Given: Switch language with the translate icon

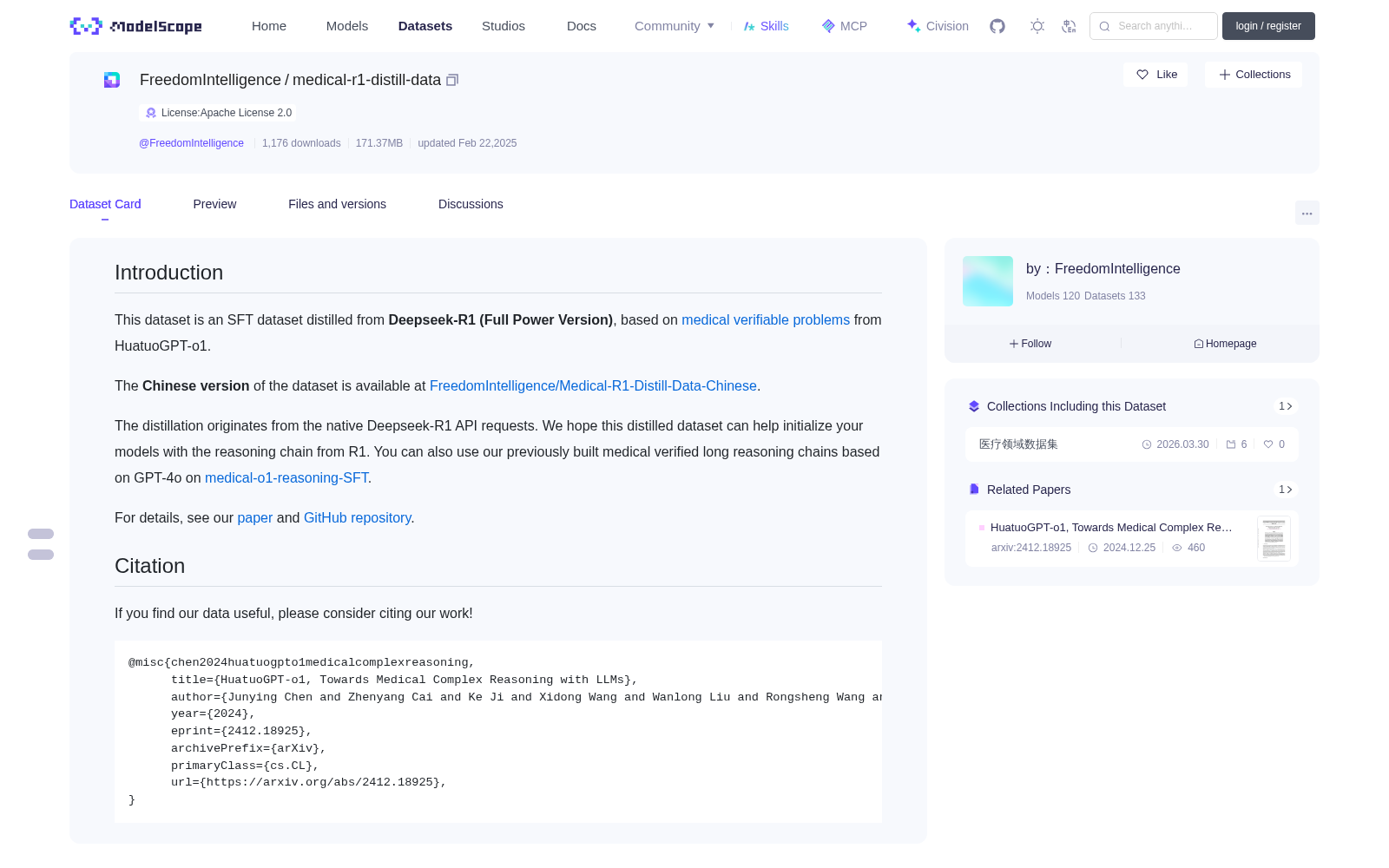Looking at the screenshot, I should tap(1069, 26).
